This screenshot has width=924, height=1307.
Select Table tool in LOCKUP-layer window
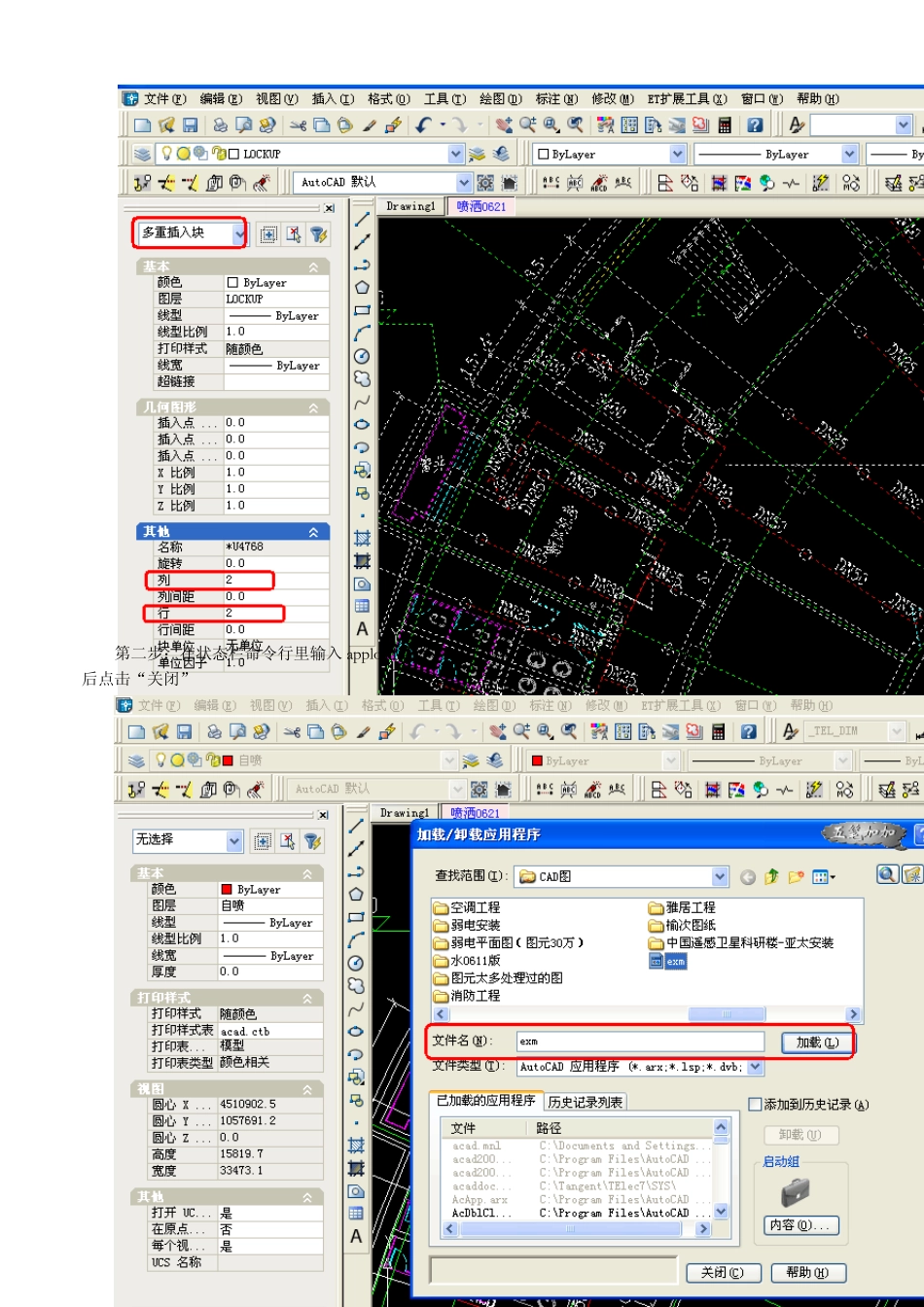coord(362,606)
